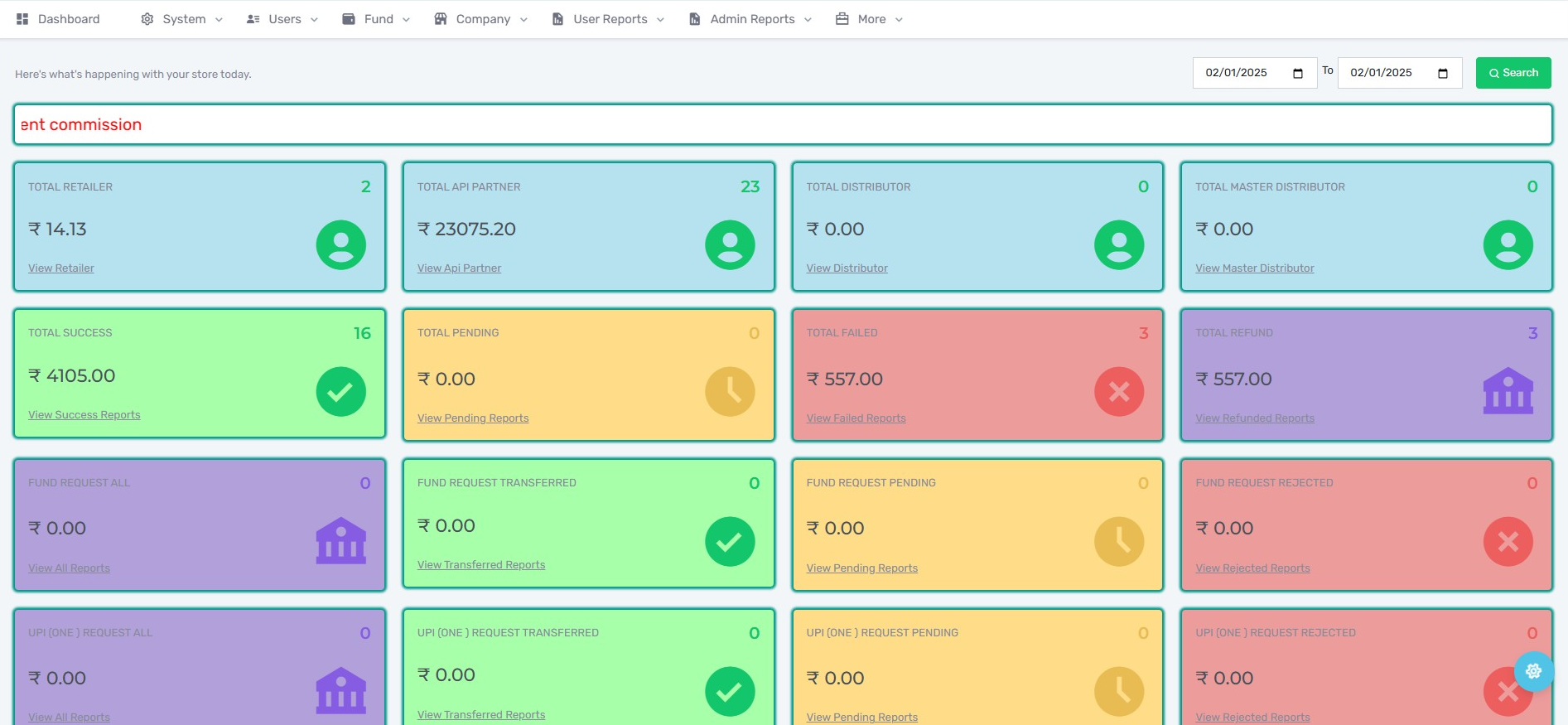This screenshot has width=1568, height=725.
Task: Click the Fund Request Rejected cross icon
Action: pos(1508,541)
